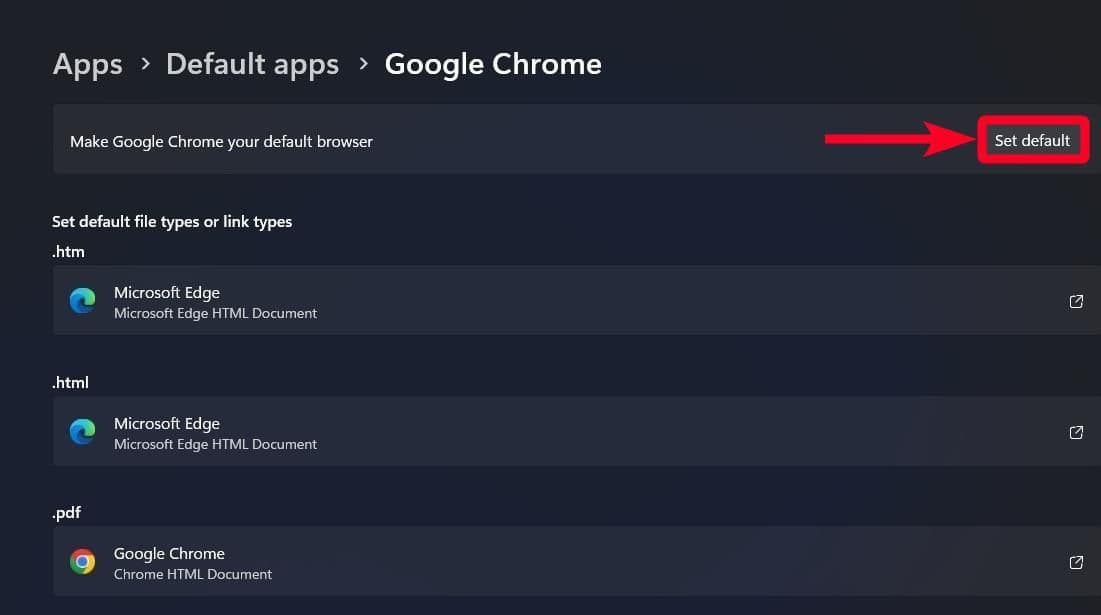Screen dimensions: 1101x615
Task: Click the chevron between Apps and Default apps
Action: [x=145, y=64]
